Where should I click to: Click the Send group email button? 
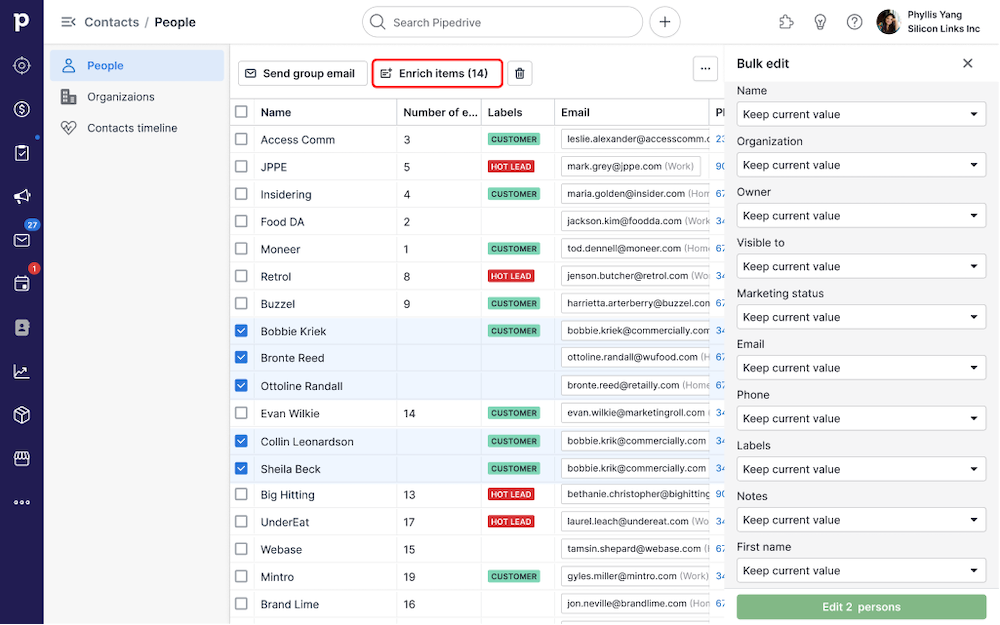(302, 73)
